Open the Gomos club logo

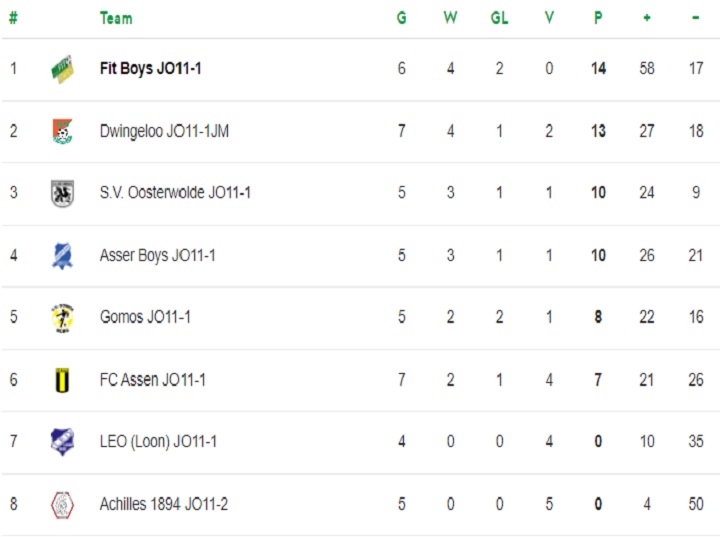[62, 318]
